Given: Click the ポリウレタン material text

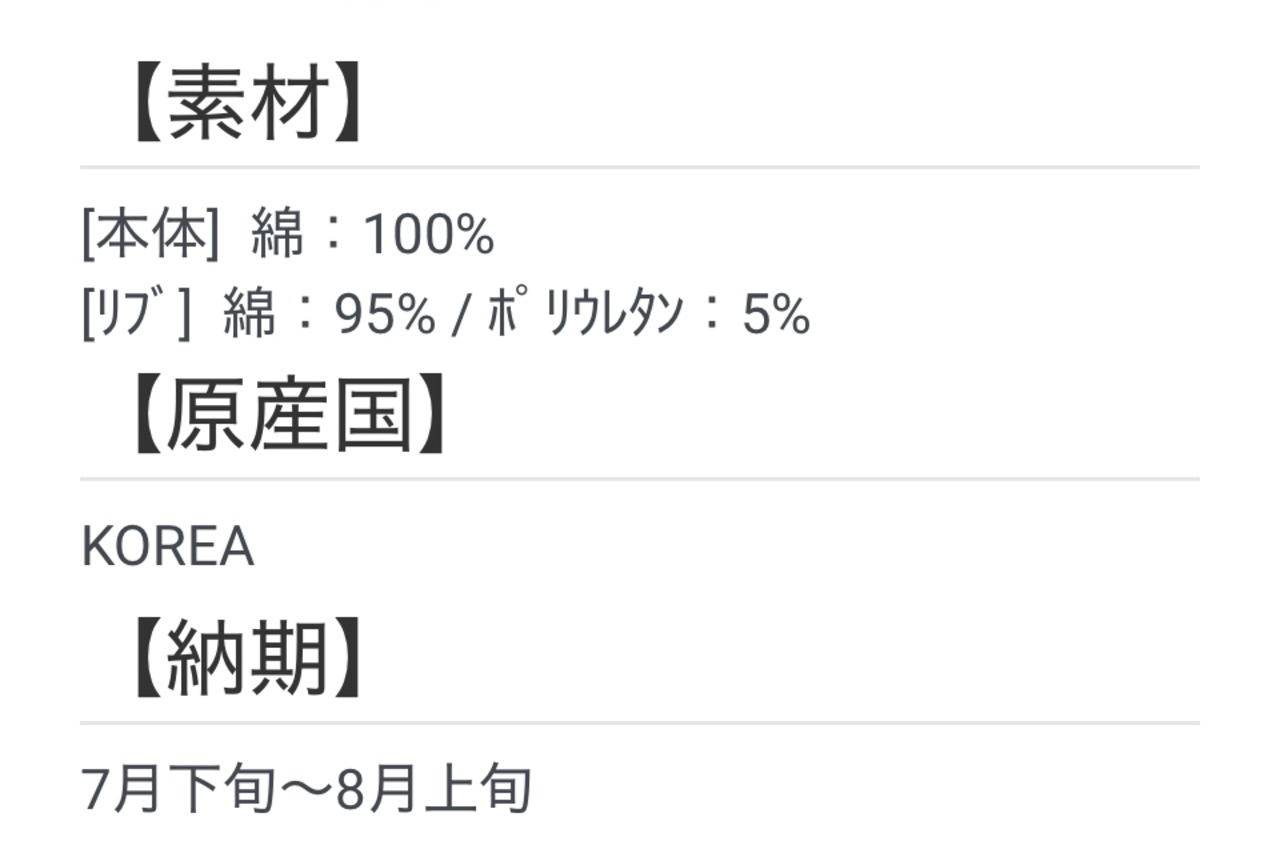Looking at the screenshot, I should point(586,315).
